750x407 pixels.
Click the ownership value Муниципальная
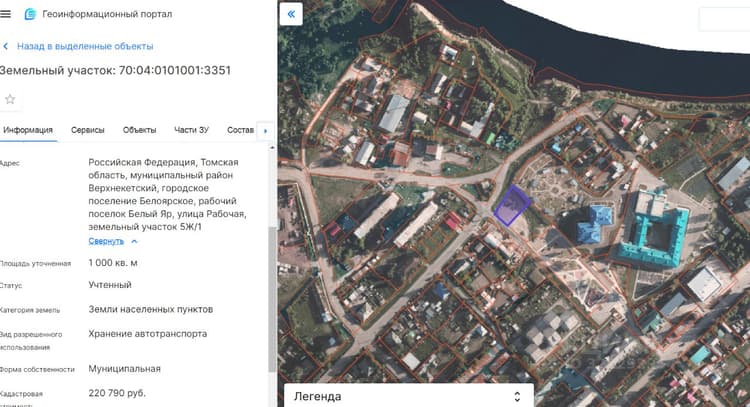(x=124, y=369)
